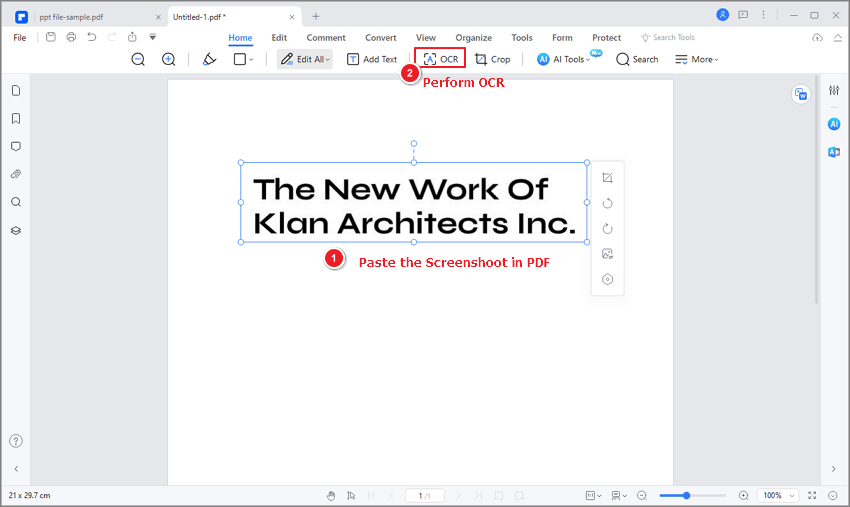The width and height of the screenshot is (850, 507).
Task: Select the Untitled-1.pdf document tab
Action: point(234,17)
